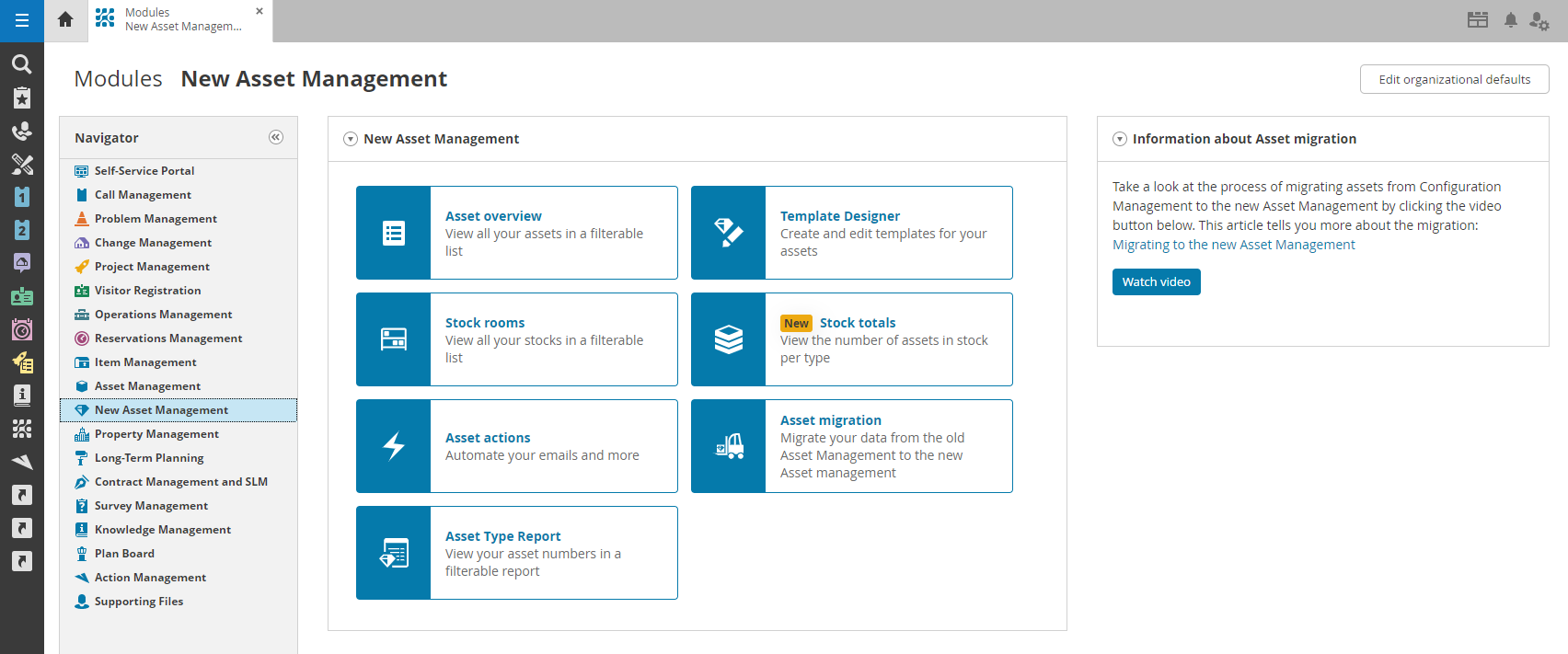Open the crossed tools sidebar icon

[x=22, y=164]
